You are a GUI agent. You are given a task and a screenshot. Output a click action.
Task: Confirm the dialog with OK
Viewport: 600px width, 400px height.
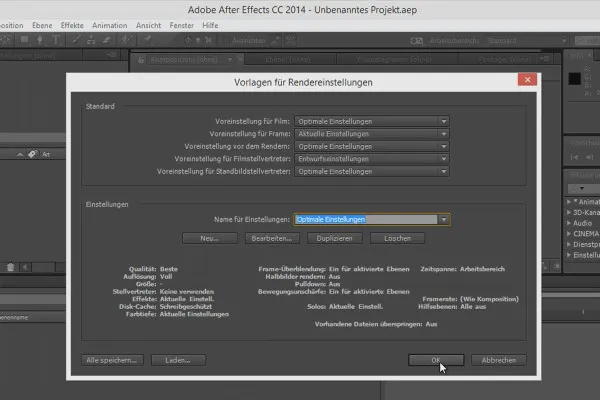point(436,360)
